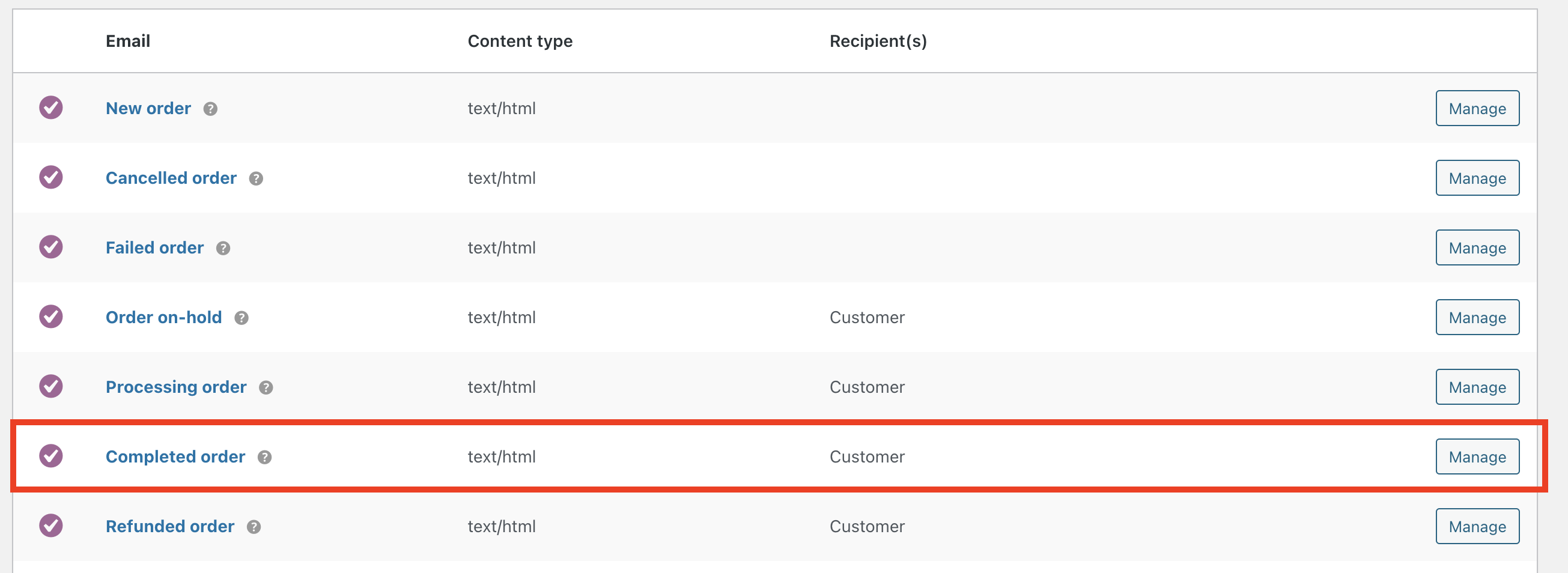Click help icon next to Completed order
This screenshot has width=1568, height=573.
[264, 457]
